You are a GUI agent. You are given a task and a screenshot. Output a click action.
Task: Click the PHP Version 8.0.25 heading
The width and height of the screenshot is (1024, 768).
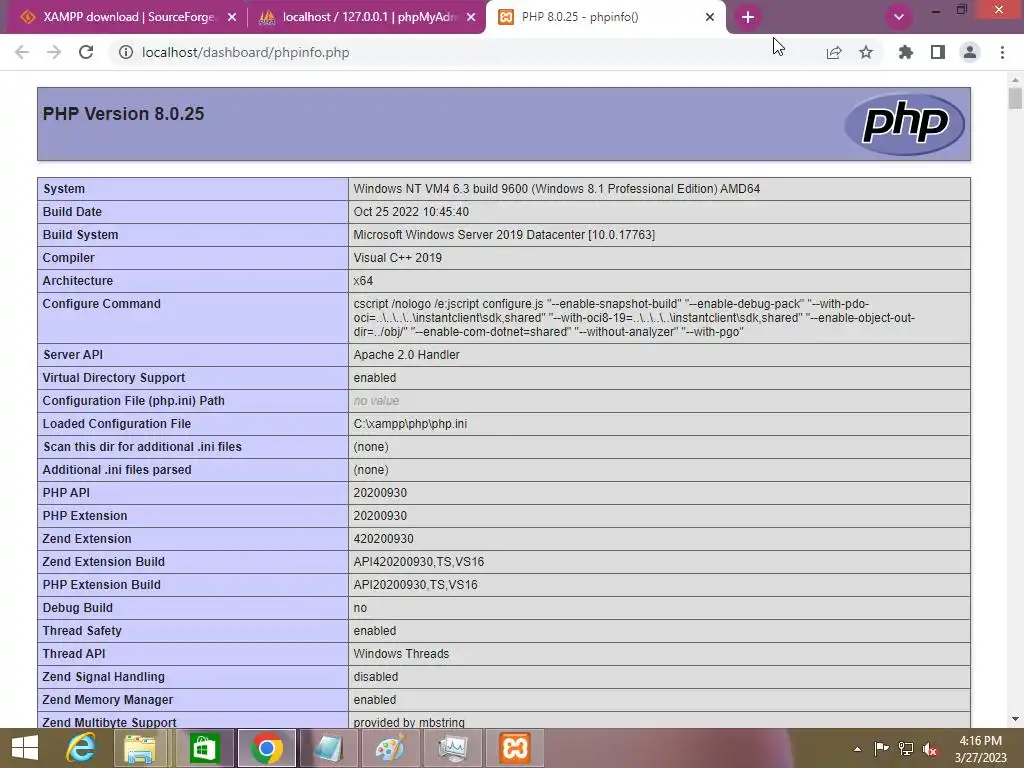[123, 114]
